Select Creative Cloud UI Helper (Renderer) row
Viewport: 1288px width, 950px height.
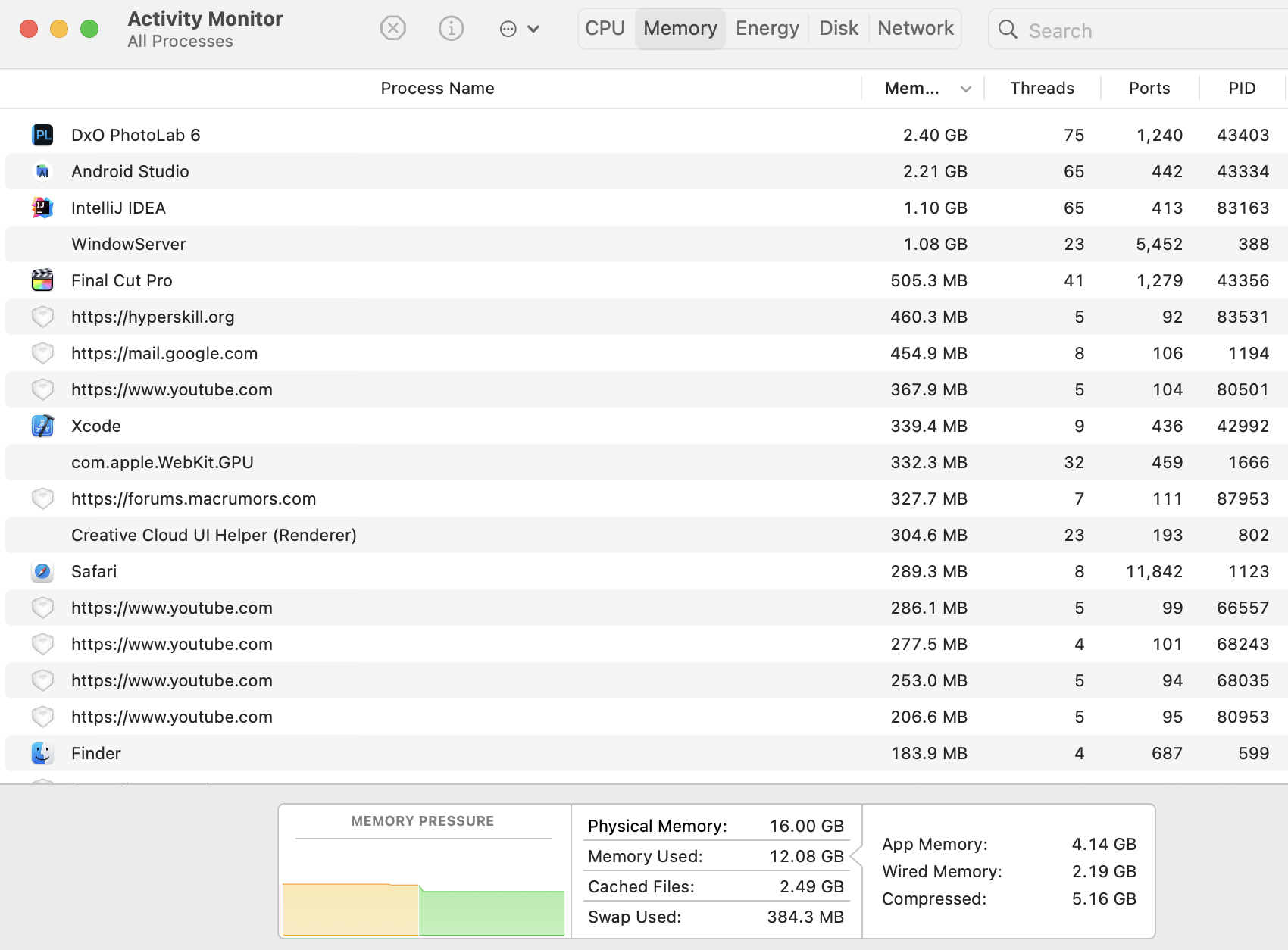point(646,535)
